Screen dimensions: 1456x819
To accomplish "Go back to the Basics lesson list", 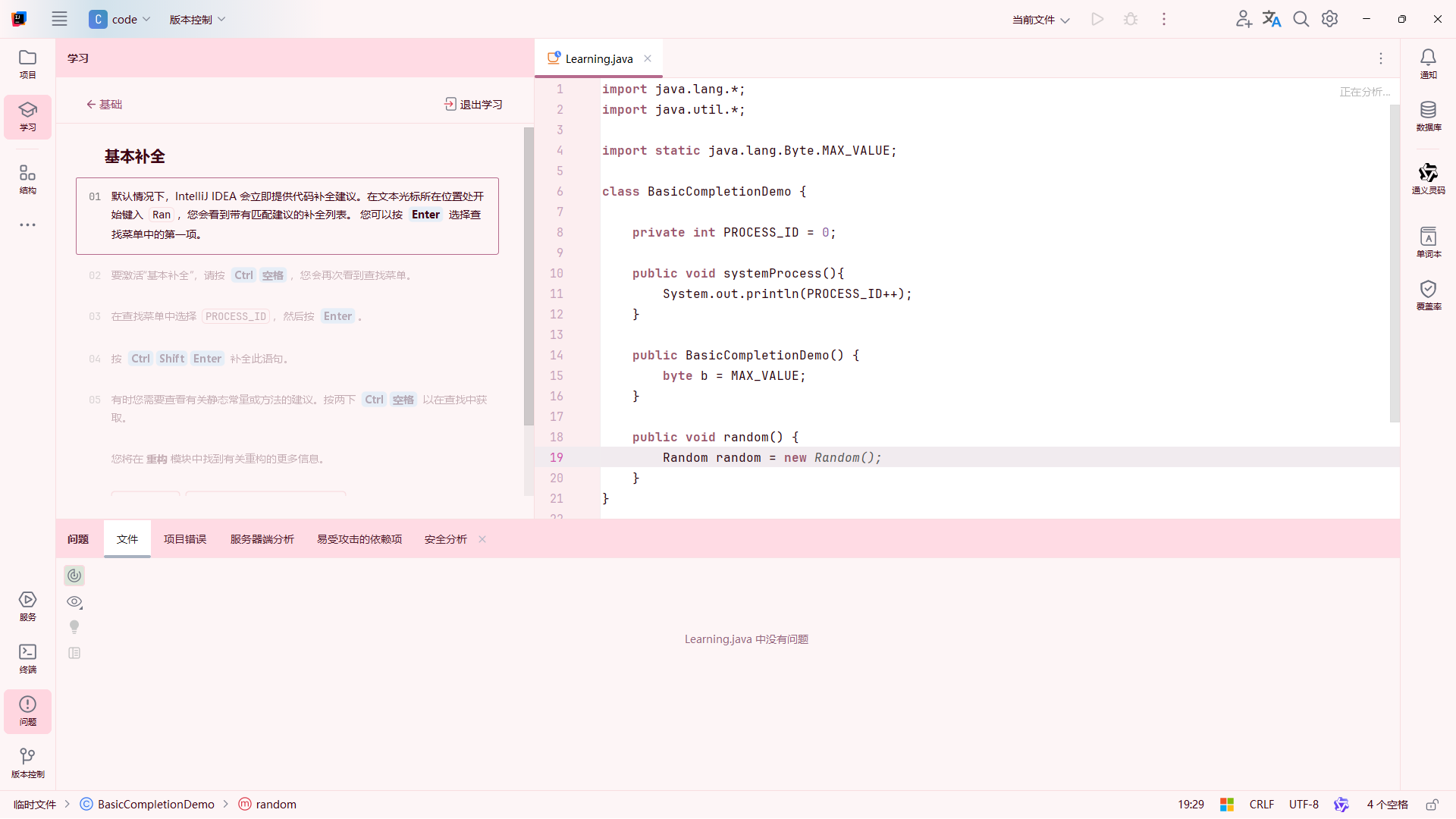I will point(104,105).
